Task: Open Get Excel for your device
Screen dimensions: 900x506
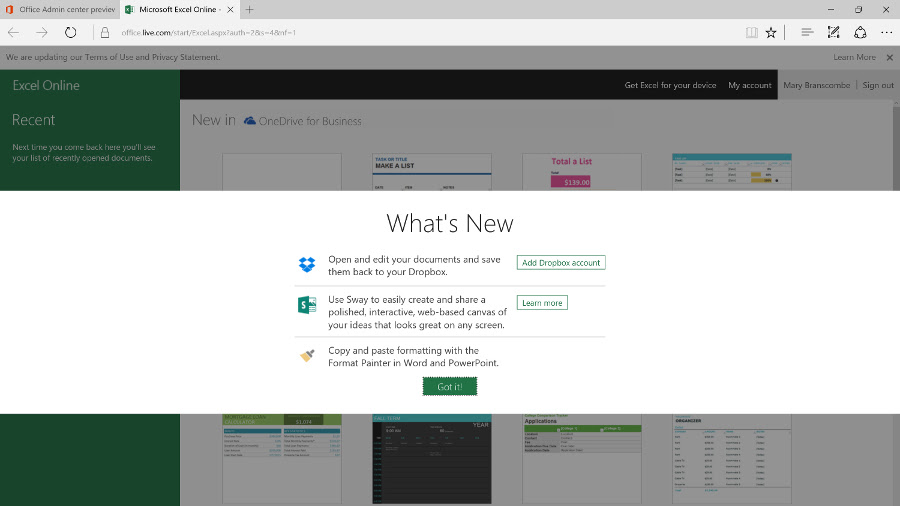Action: pos(670,85)
